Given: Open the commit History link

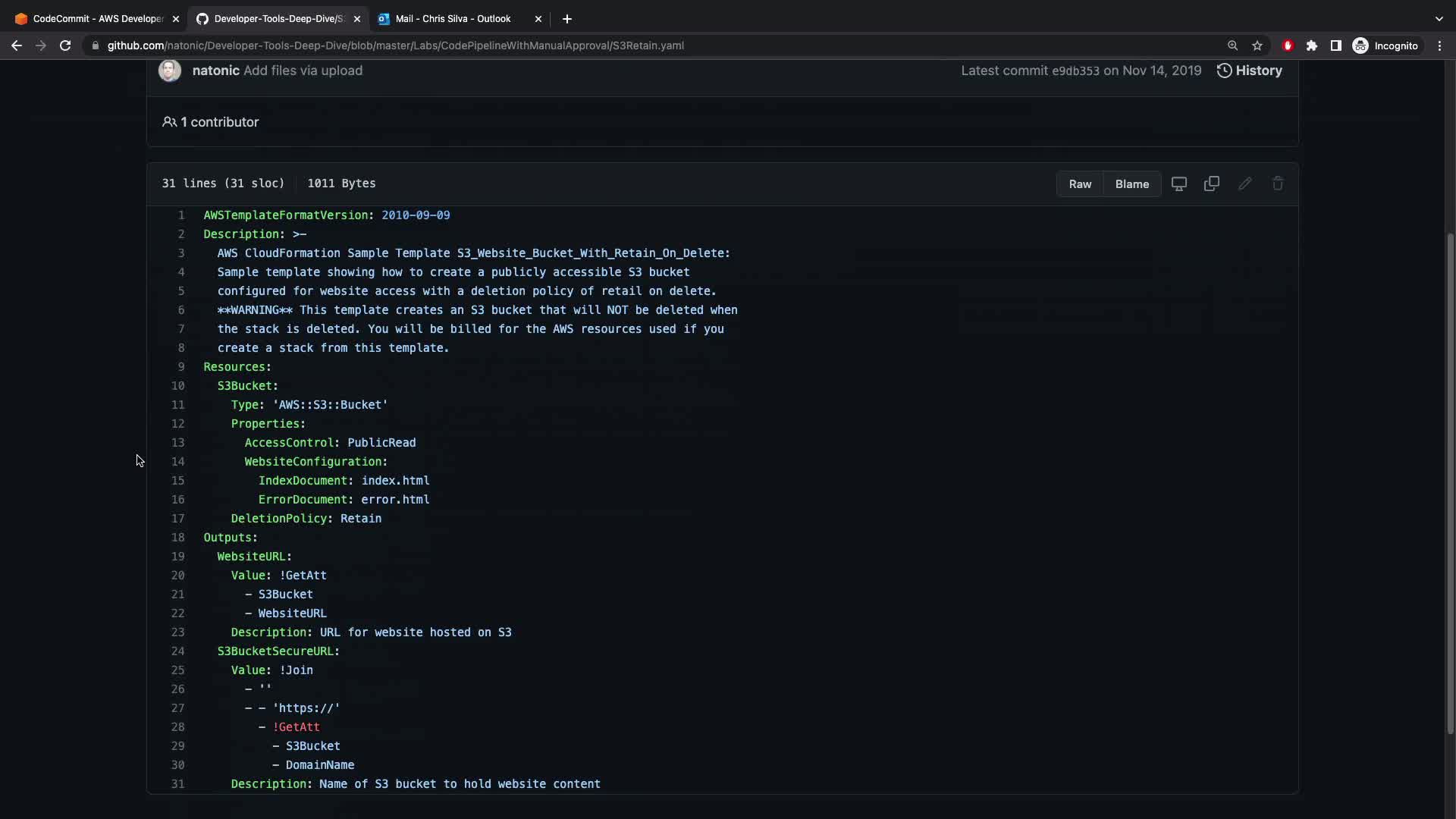Looking at the screenshot, I should tap(1250, 71).
